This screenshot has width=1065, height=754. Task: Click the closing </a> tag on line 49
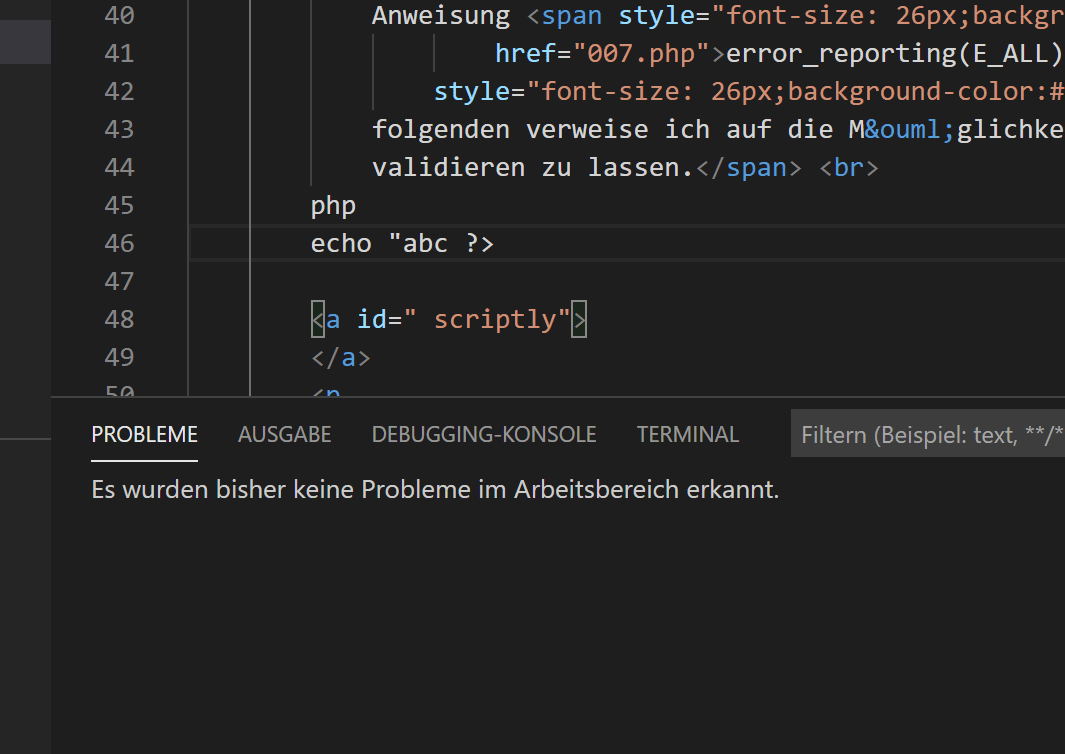[x=341, y=357]
